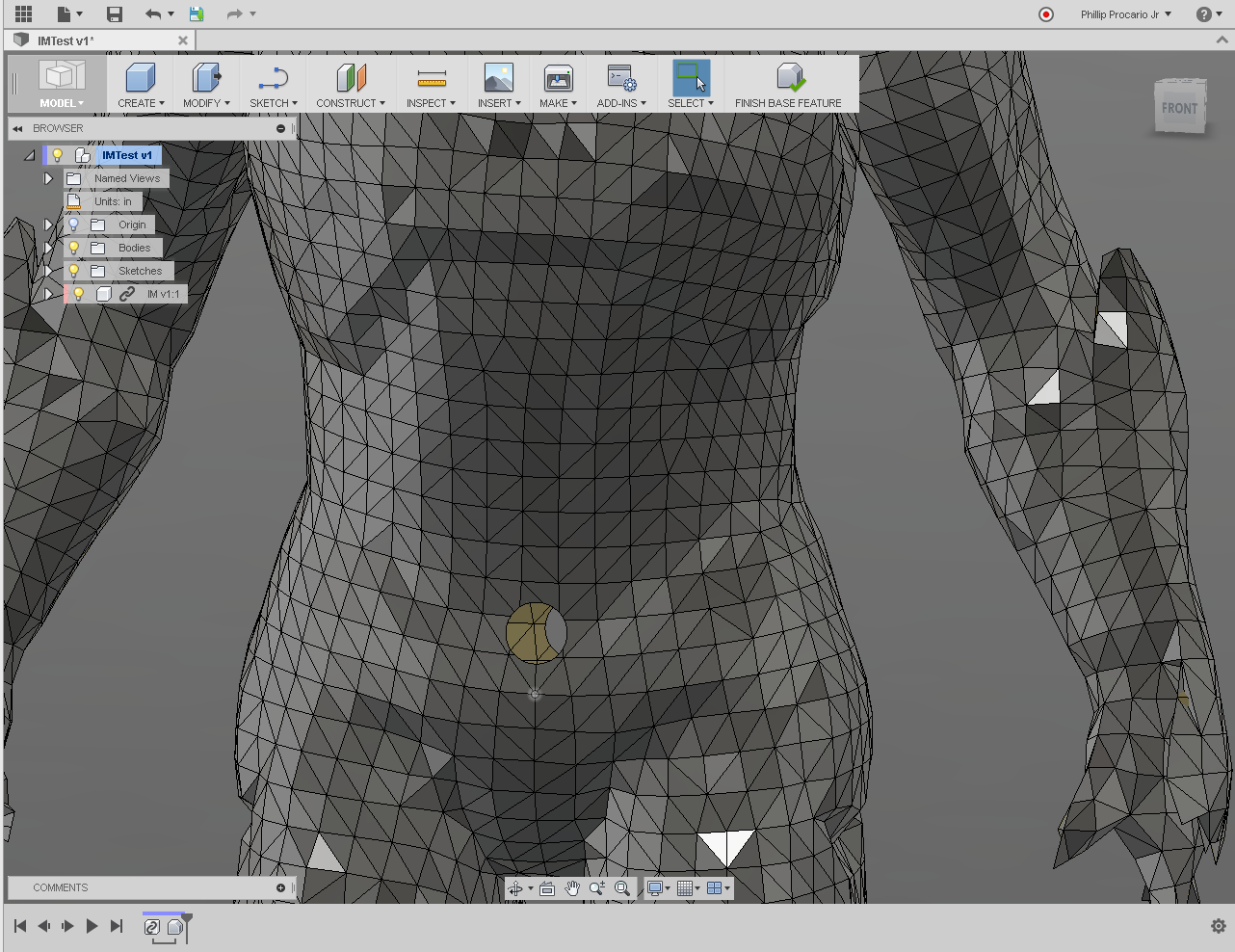Expand the Sketches folder

[x=48, y=271]
